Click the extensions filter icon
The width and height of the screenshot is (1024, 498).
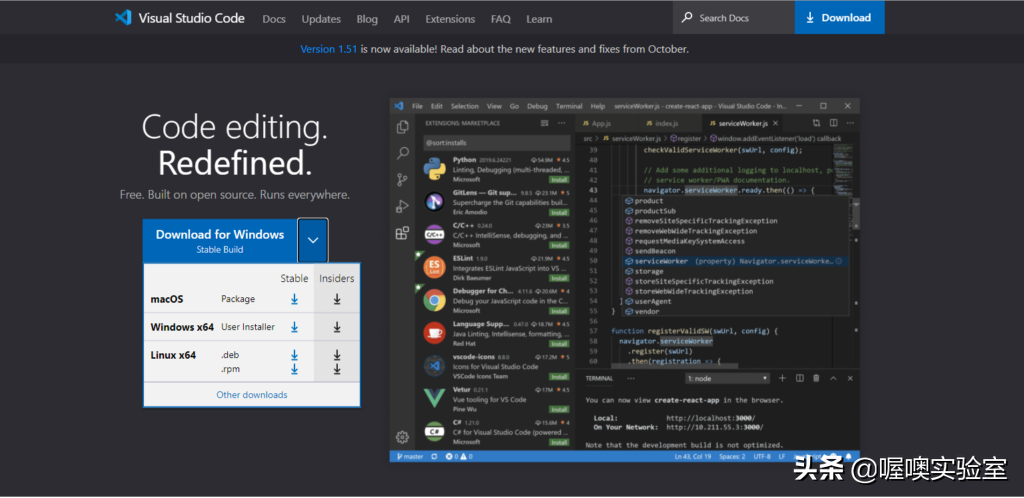point(545,123)
